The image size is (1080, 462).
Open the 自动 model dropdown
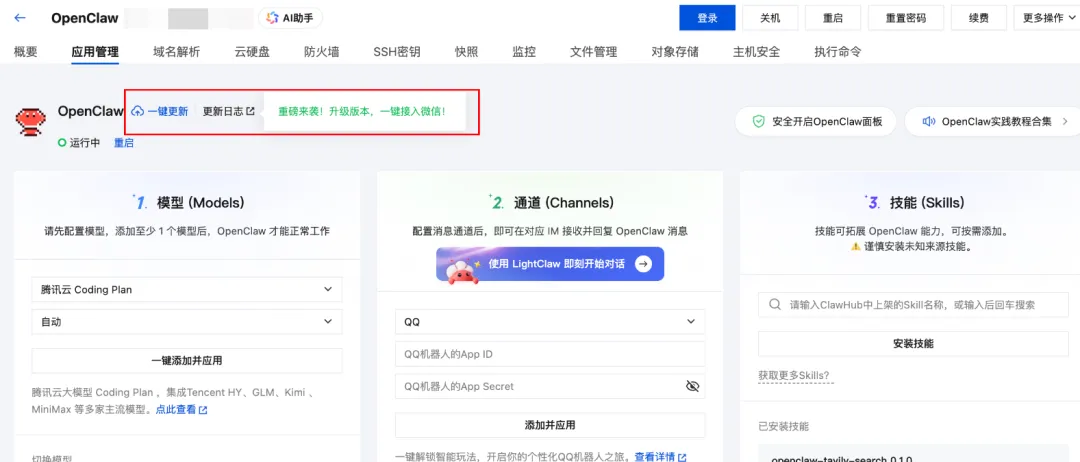[187, 322]
